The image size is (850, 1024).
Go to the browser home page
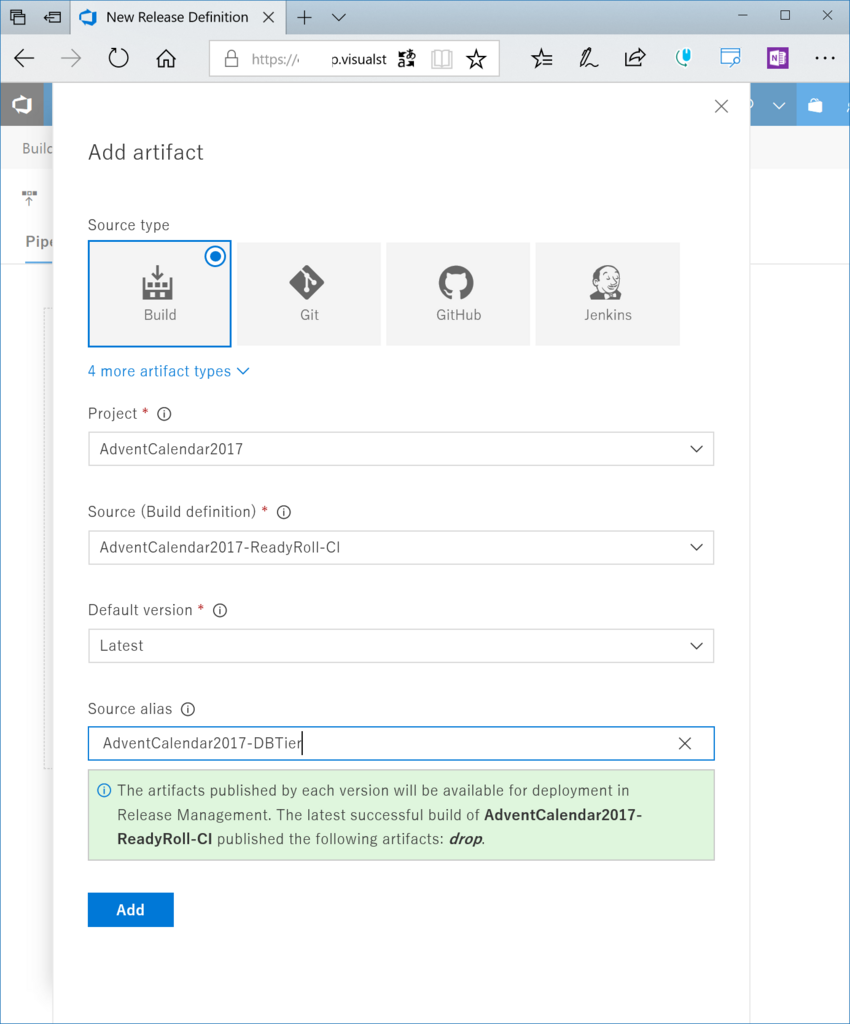click(166, 59)
